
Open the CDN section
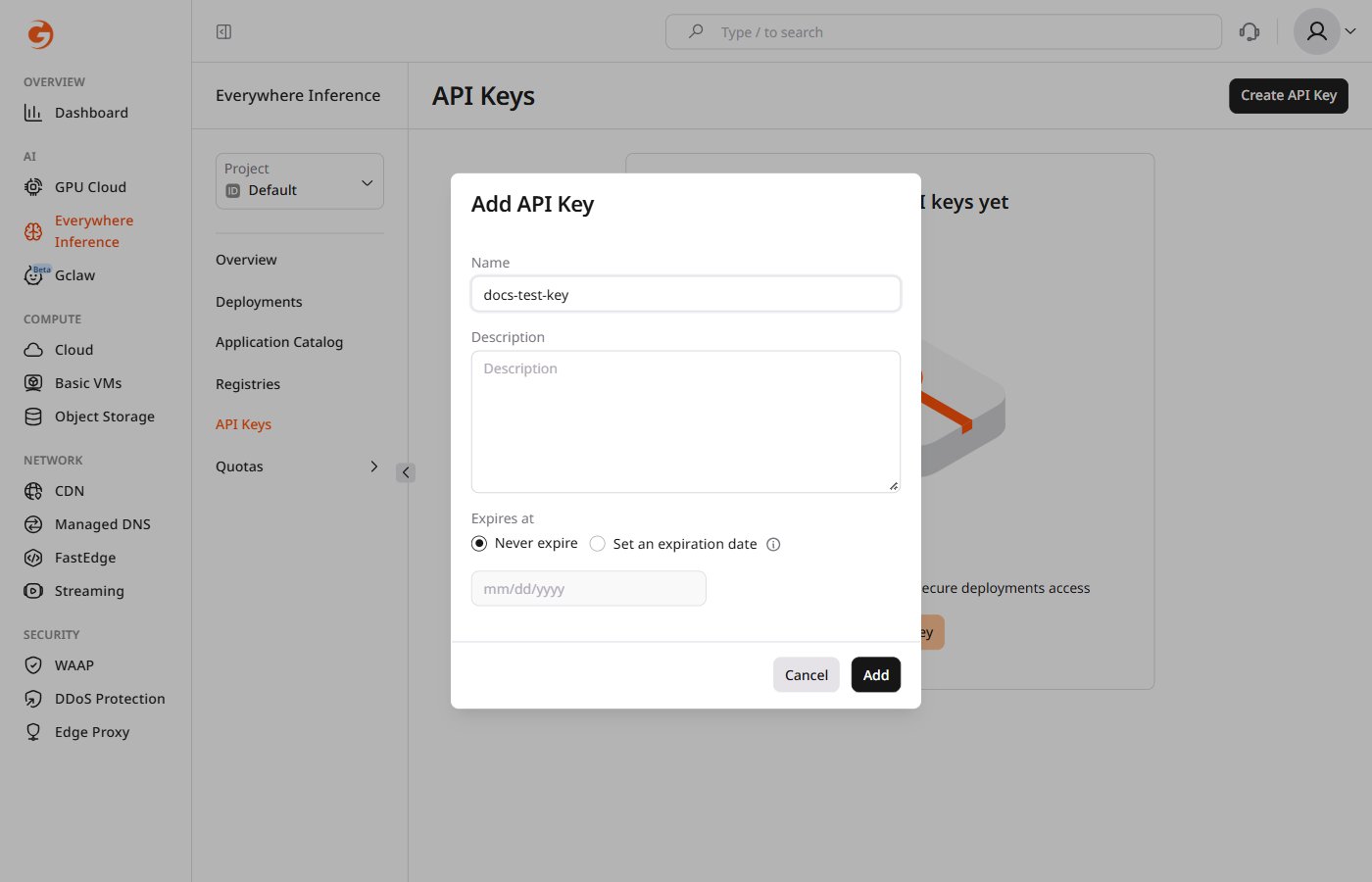click(x=54, y=491)
